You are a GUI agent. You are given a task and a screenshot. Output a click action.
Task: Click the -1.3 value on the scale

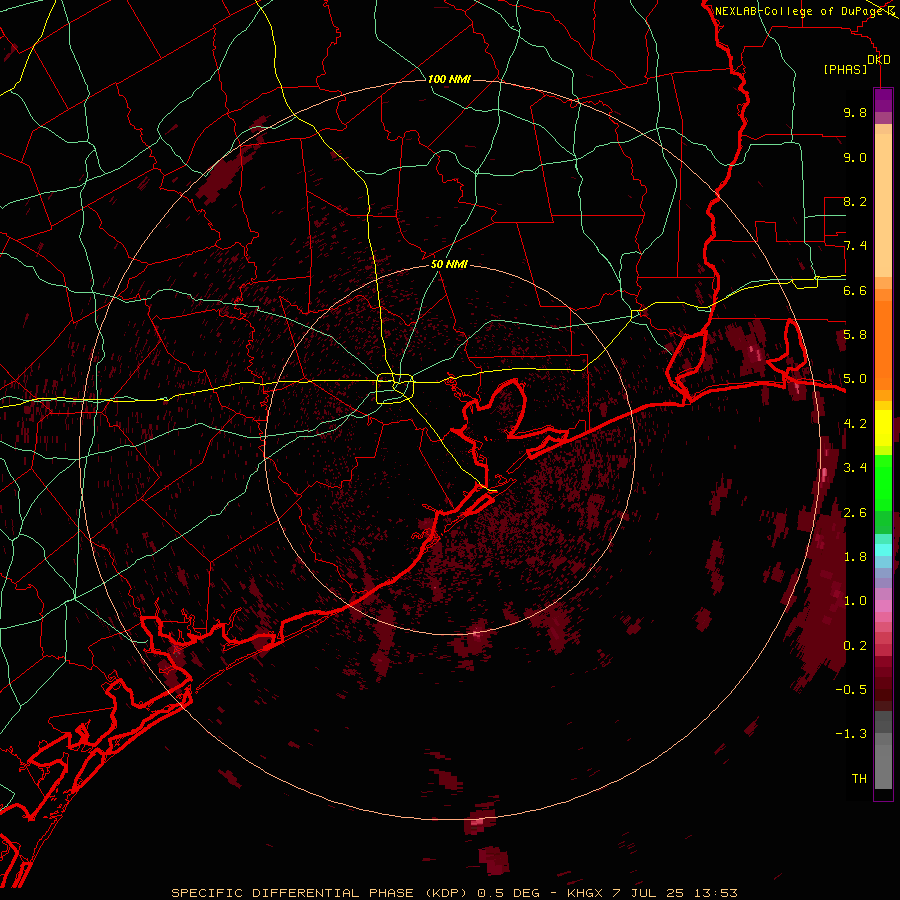(x=851, y=734)
